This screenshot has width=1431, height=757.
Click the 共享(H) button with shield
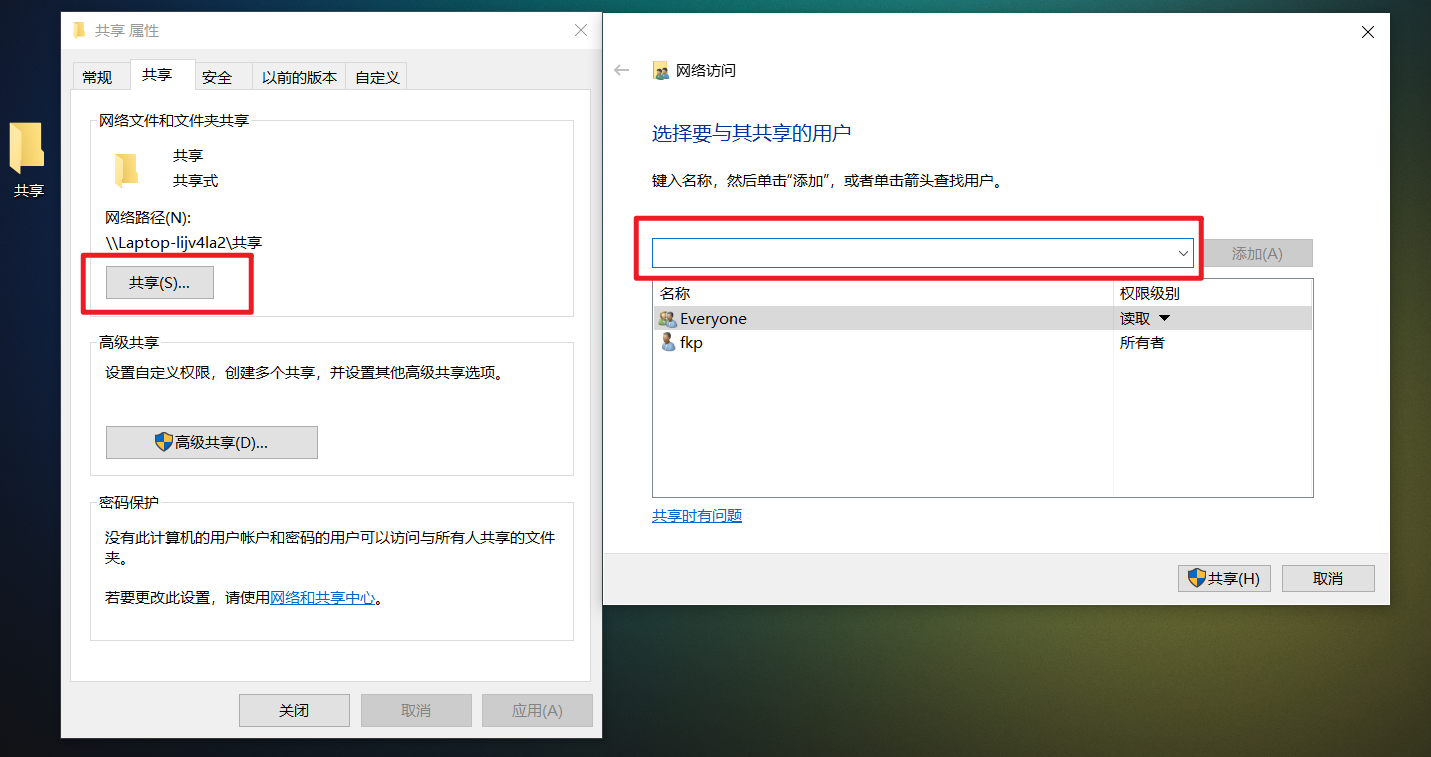coord(1224,578)
